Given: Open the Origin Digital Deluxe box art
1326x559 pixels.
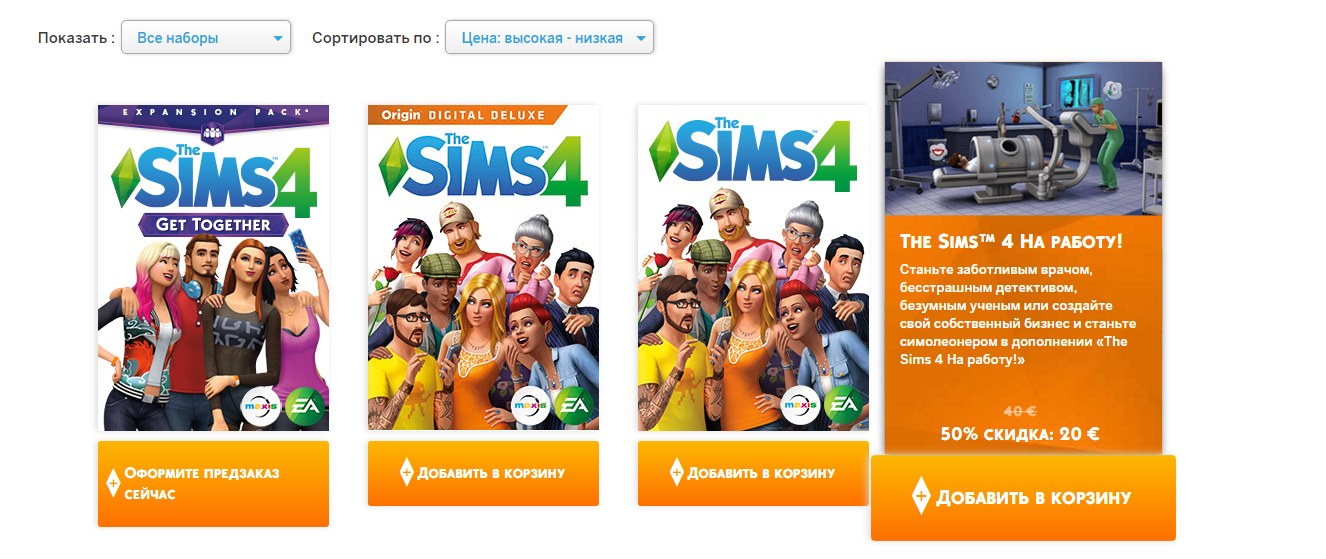Looking at the screenshot, I should (483, 268).
